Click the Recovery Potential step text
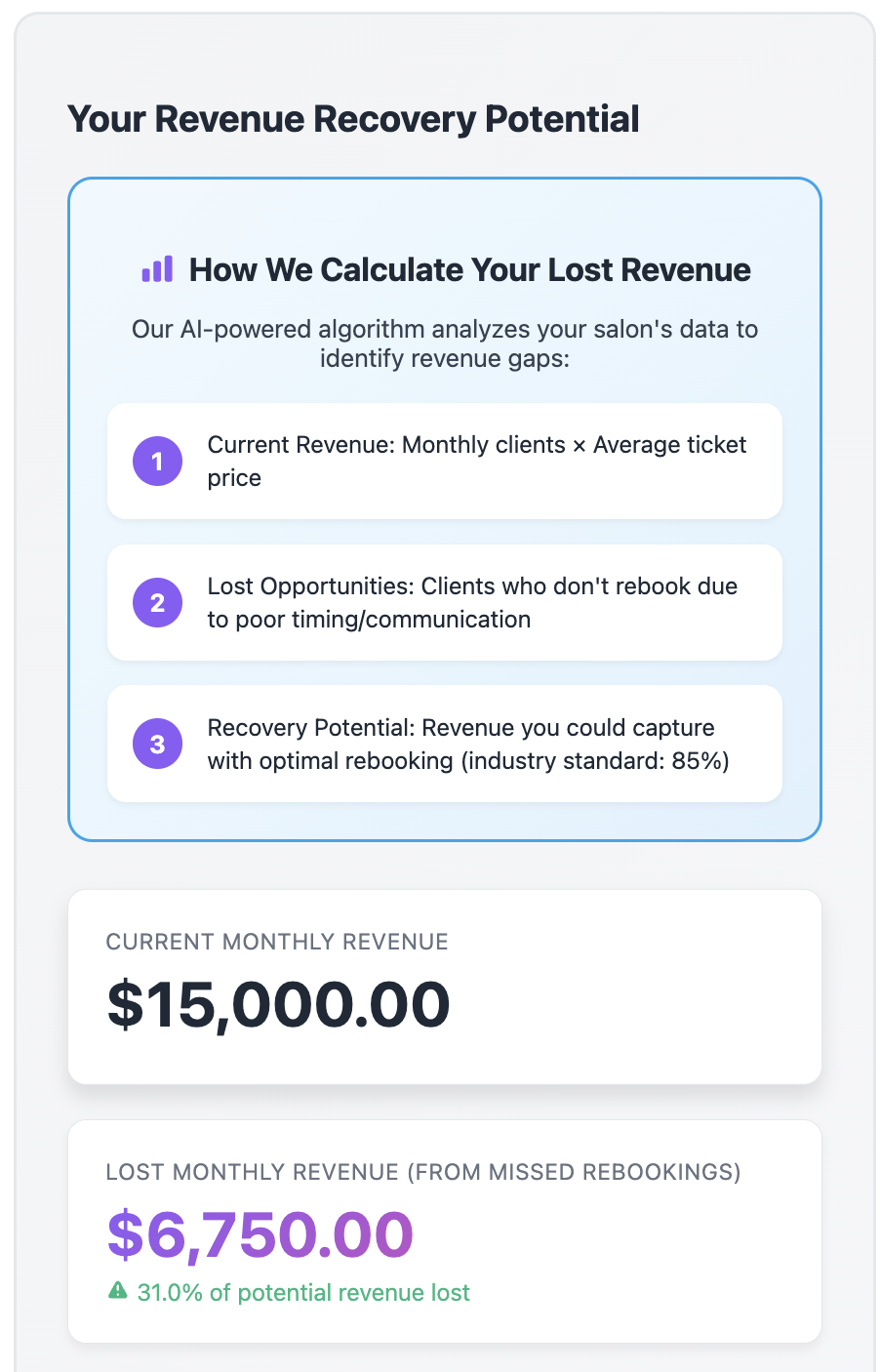The image size is (880, 1372). coord(468,745)
